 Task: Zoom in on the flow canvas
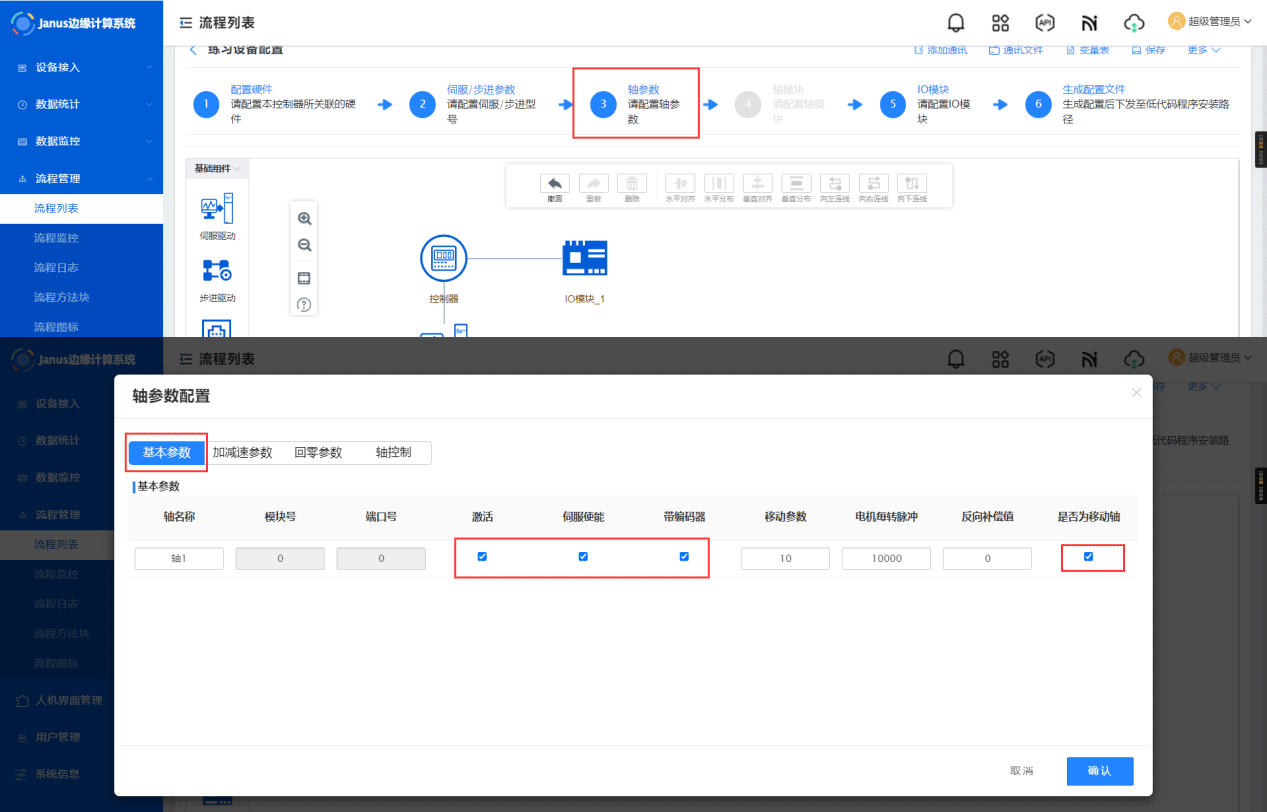pyautogui.click(x=305, y=218)
